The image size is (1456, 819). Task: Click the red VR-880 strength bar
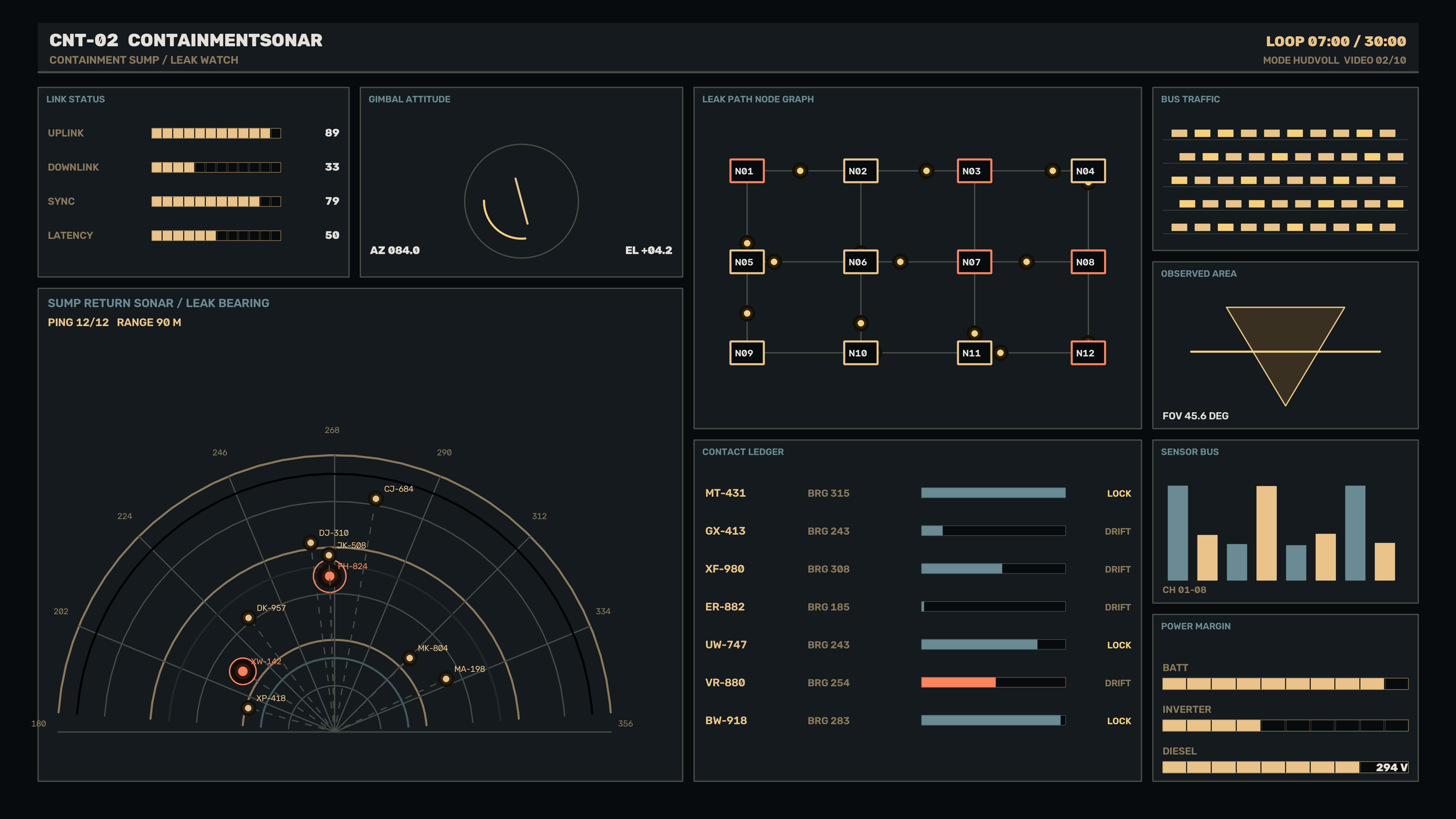[x=993, y=682]
